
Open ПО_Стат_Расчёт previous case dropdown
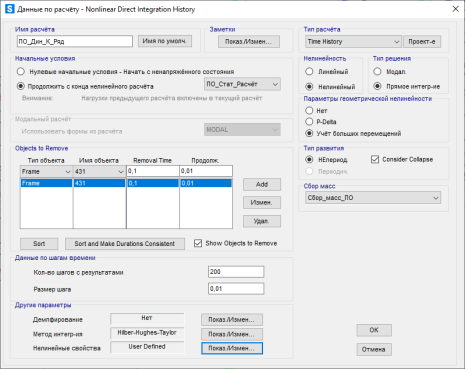[242, 84]
